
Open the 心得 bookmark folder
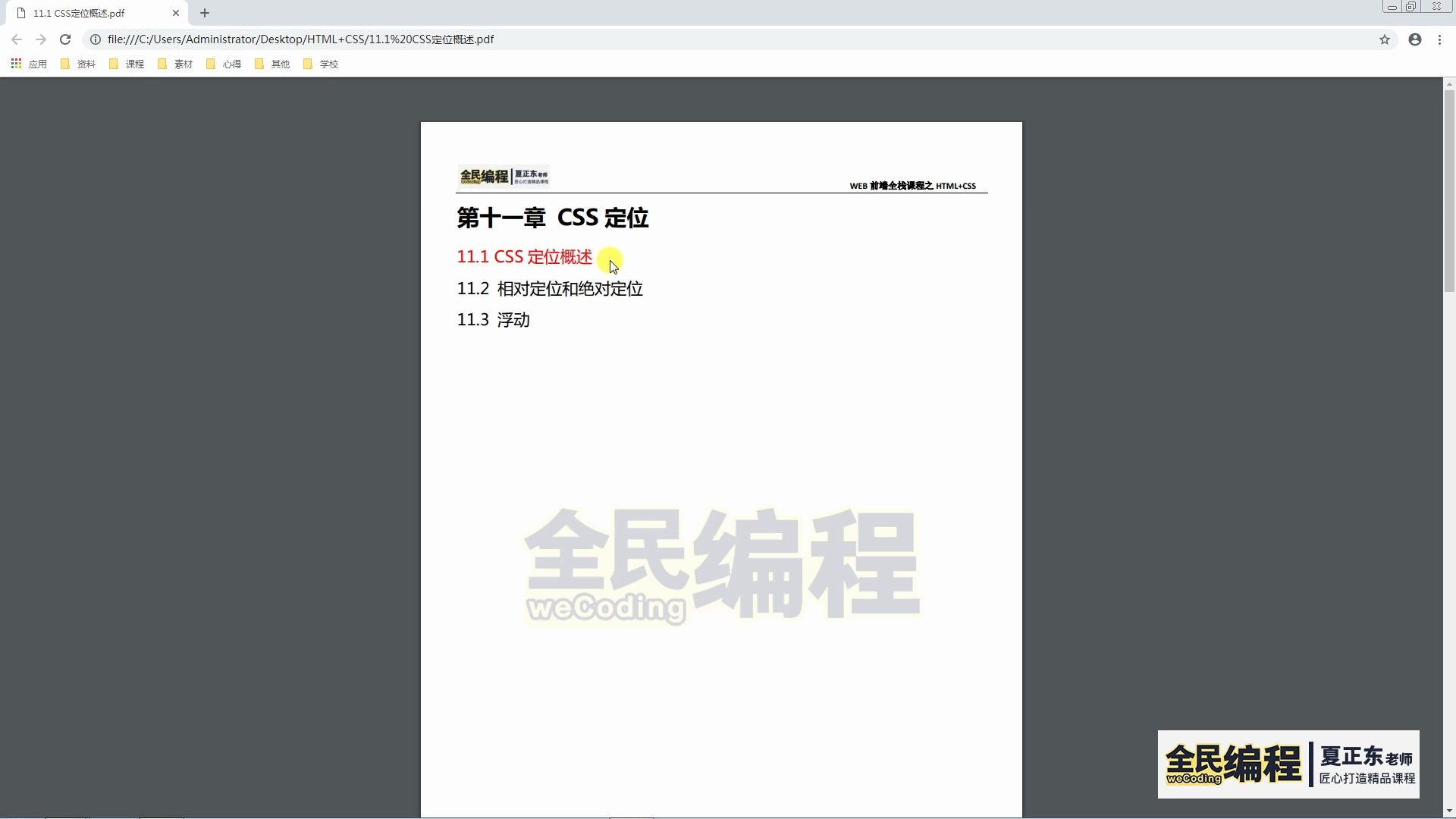click(x=224, y=64)
